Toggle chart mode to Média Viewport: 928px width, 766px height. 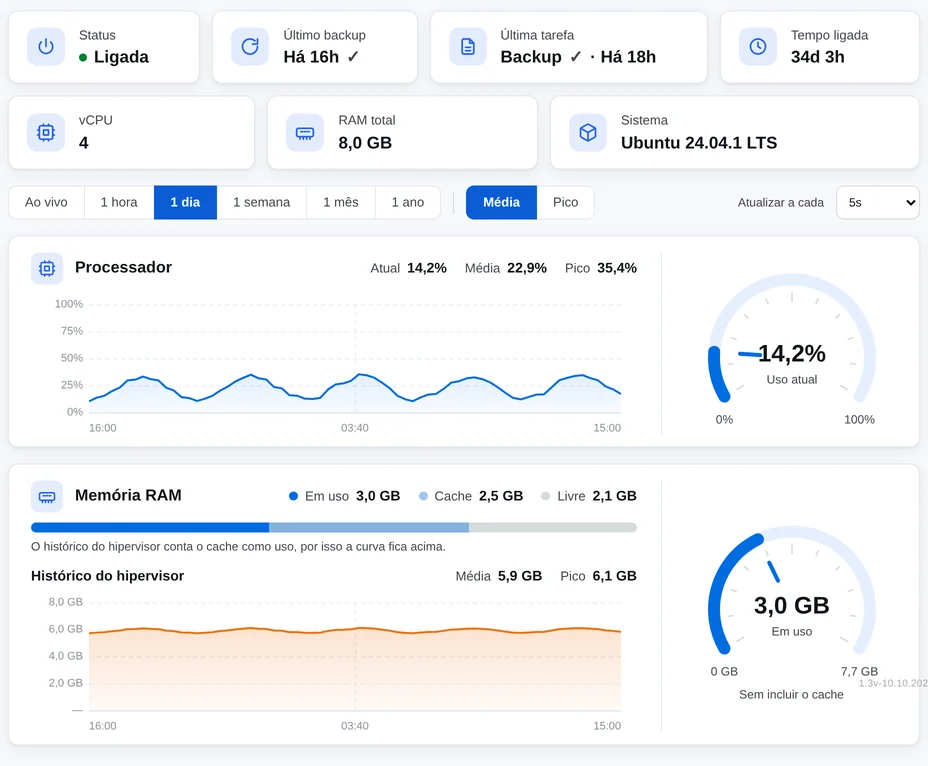pyautogui.click(x=501, y=202)
